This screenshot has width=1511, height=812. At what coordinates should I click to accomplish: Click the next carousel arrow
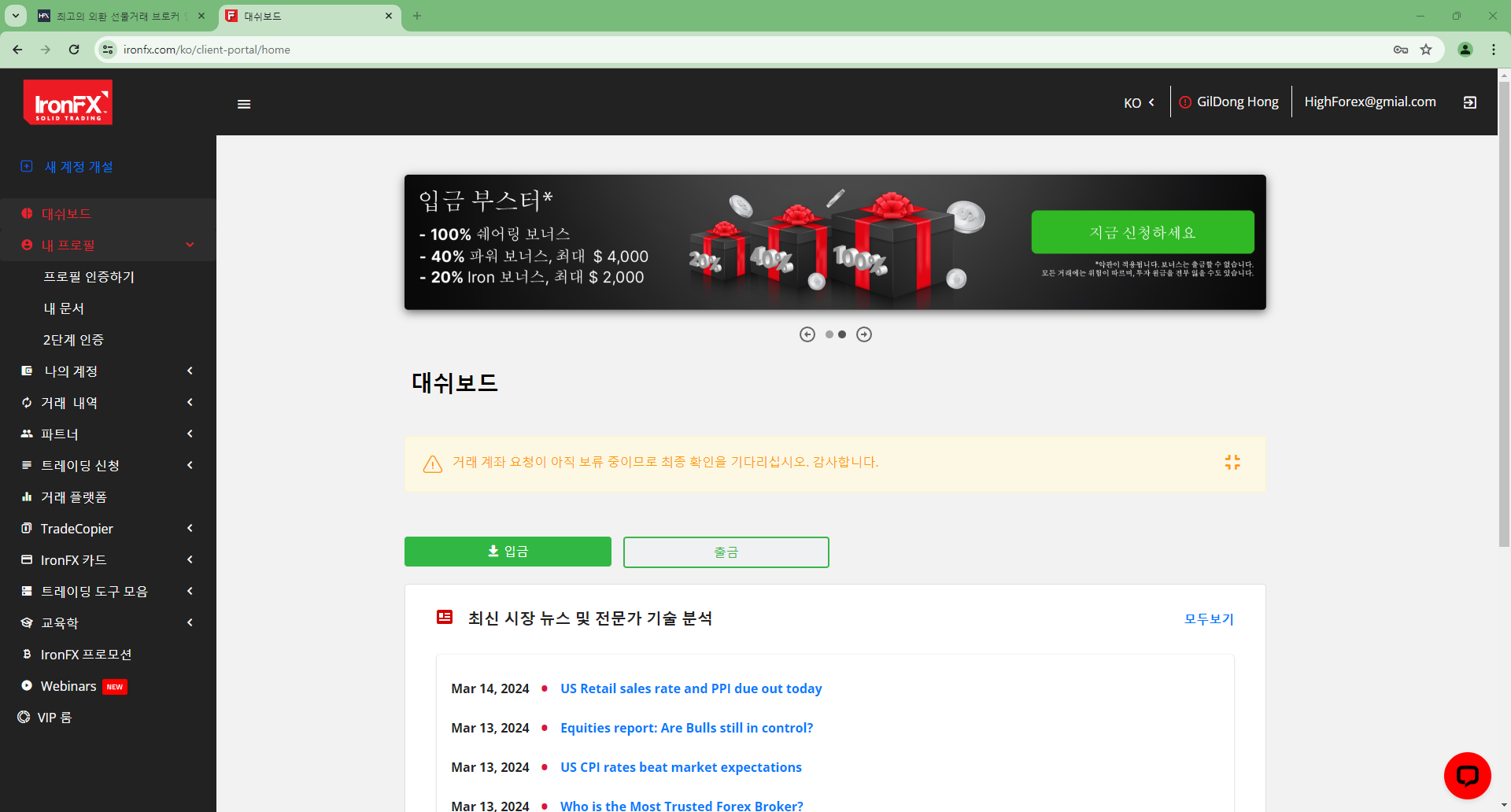[x=863, y=334]
